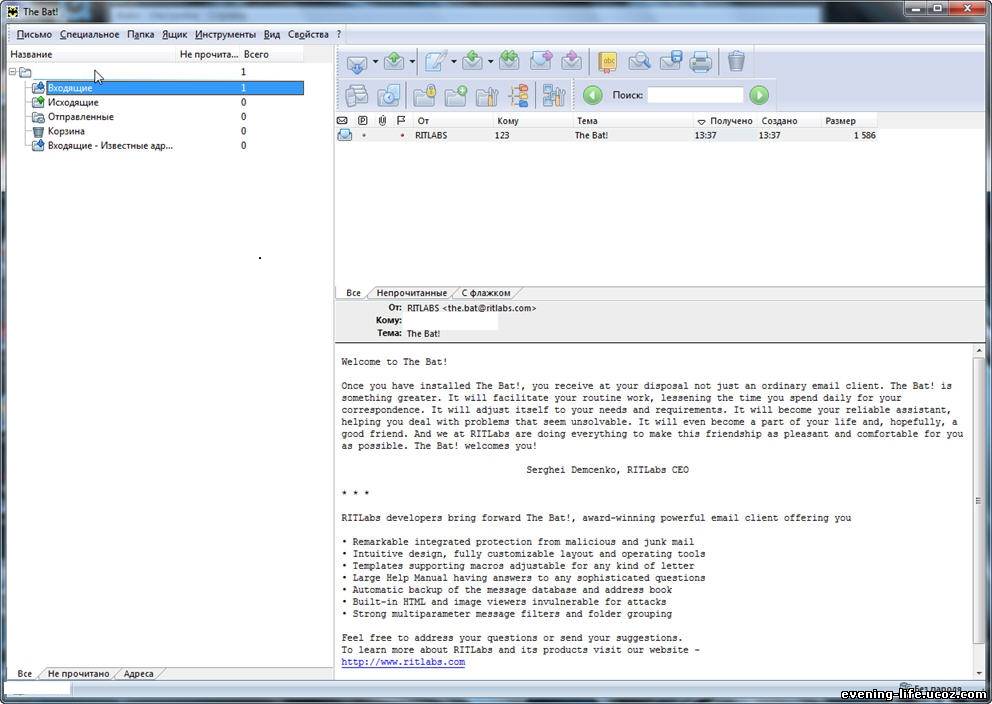This screenshot has height=704, width=992.
Task: Click the envelope status column header icon
Action: point(342,120)
